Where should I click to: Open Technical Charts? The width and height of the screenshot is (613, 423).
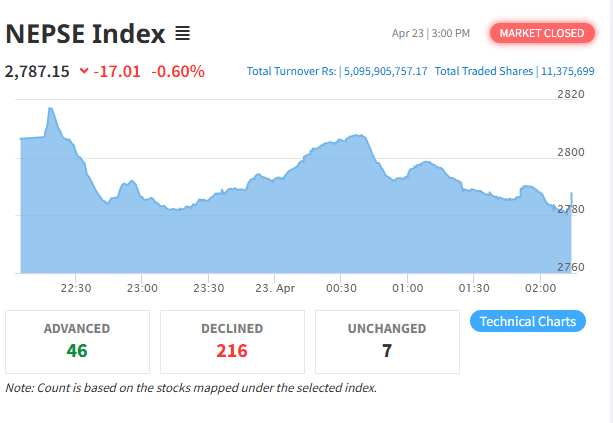527,321
